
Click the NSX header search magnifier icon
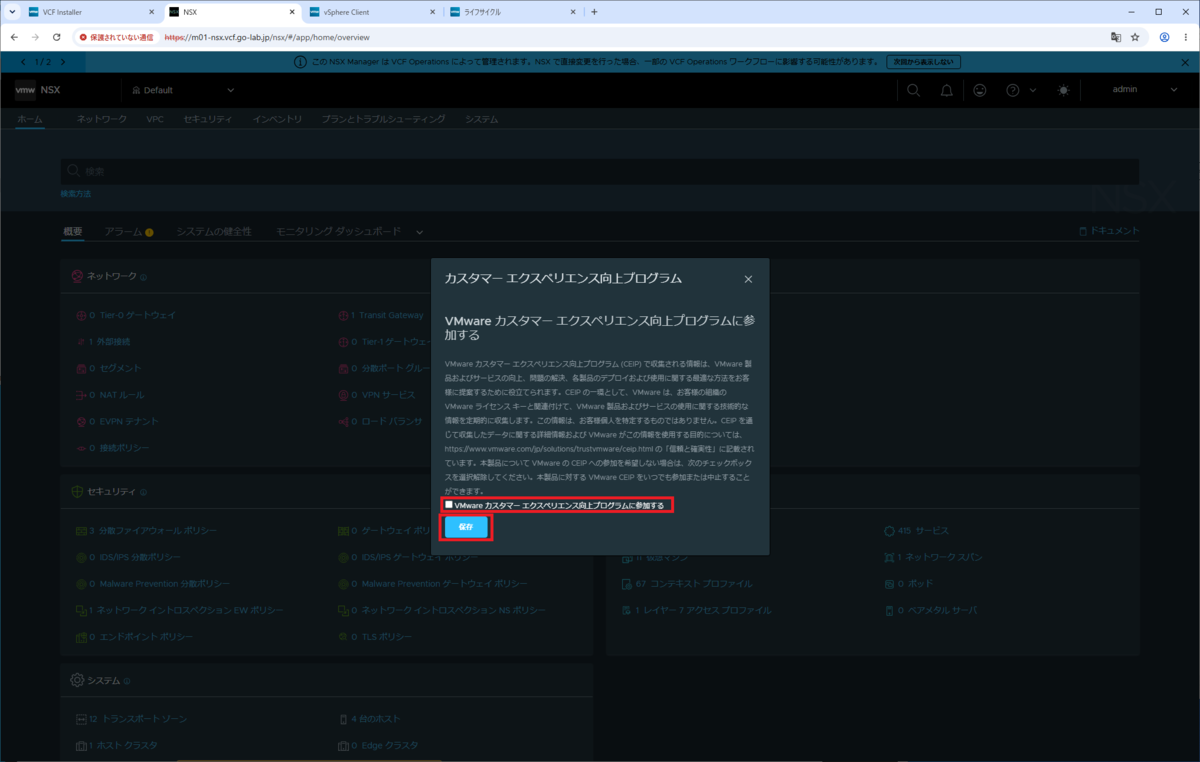pos(913,90)
